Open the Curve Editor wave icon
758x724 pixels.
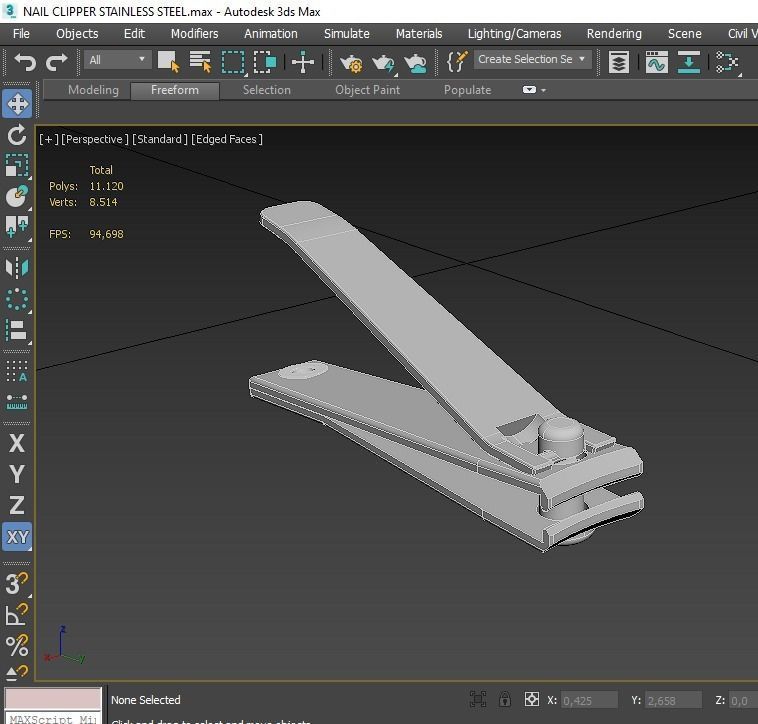tap(656, 62)
